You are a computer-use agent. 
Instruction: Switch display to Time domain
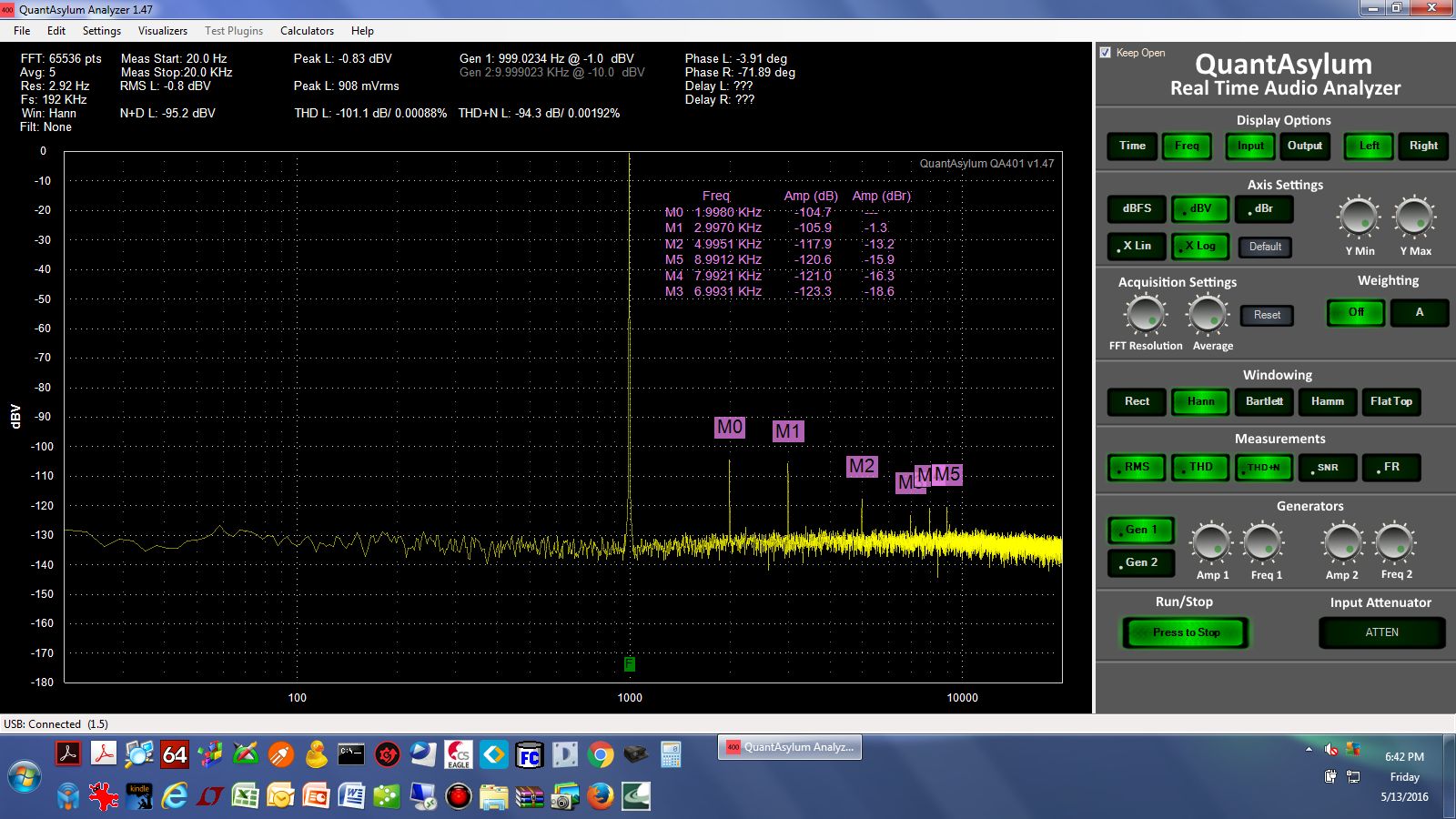point(1132,146)
